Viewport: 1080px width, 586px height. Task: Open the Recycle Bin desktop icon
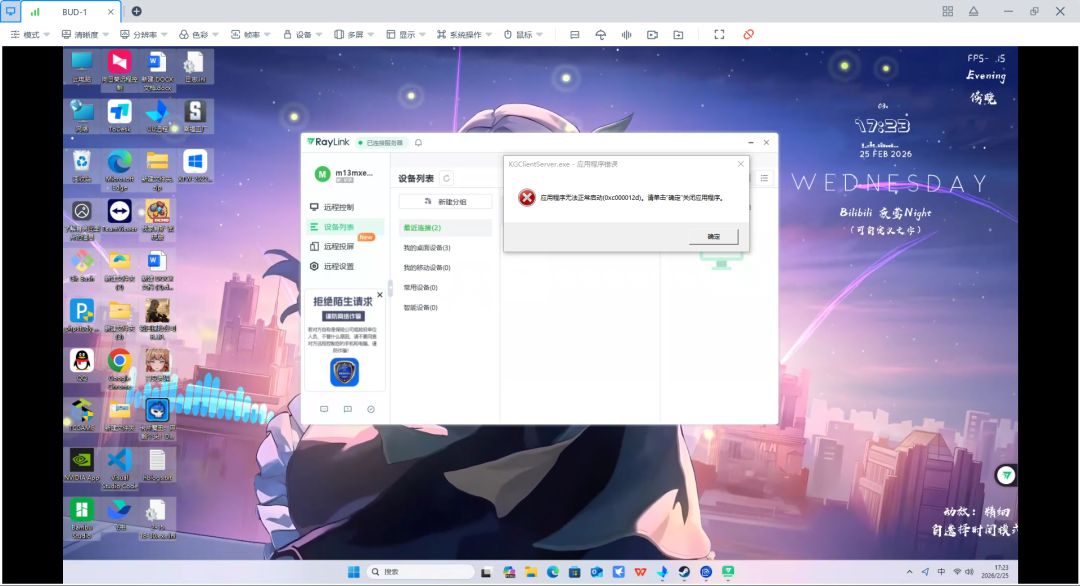pos(81,166)
